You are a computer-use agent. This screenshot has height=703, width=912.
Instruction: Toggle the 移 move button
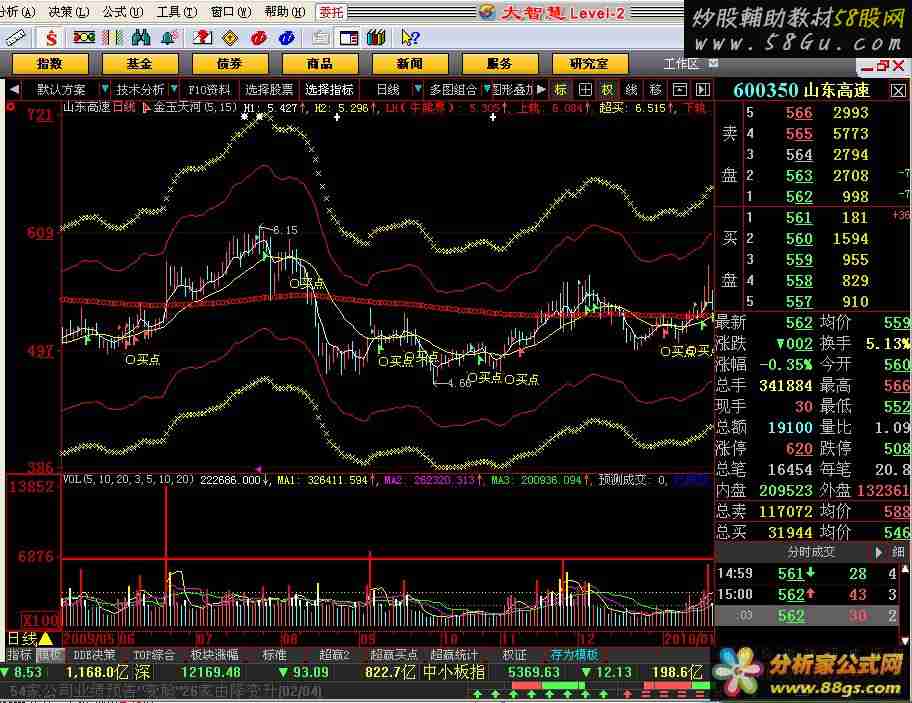click(656, 90)
